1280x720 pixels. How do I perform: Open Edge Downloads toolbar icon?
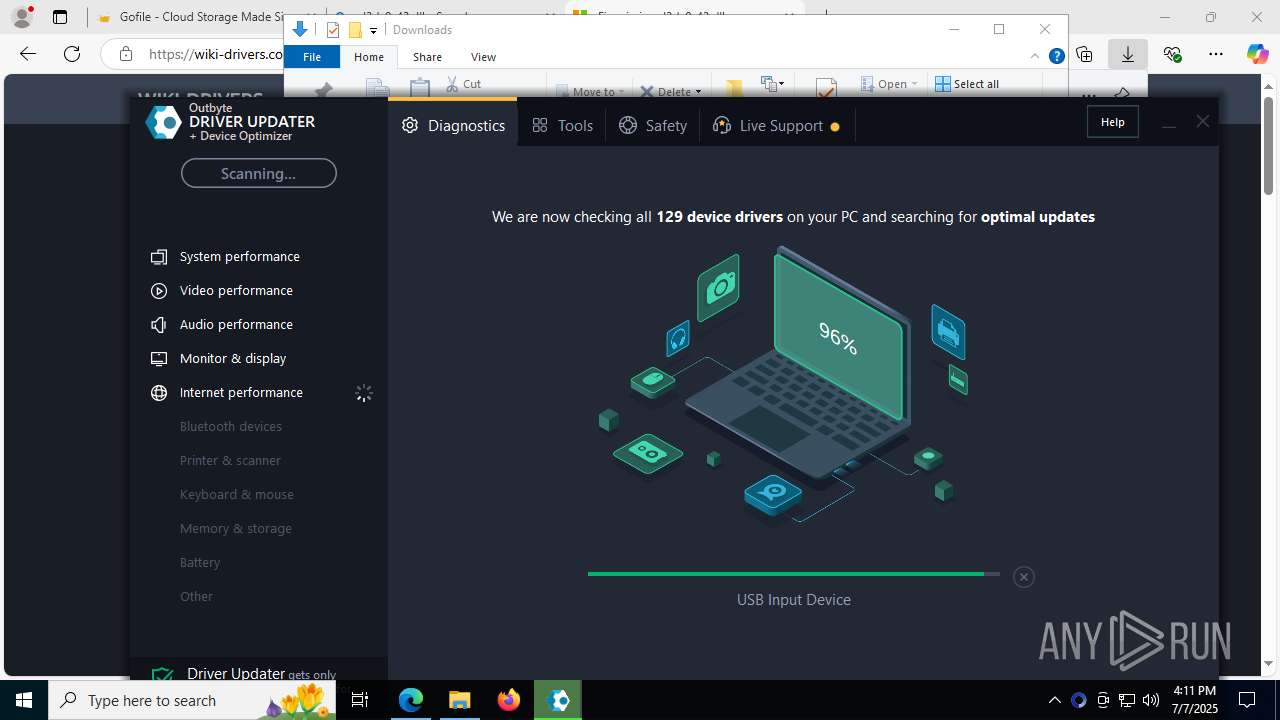(x=1128, y=54)
